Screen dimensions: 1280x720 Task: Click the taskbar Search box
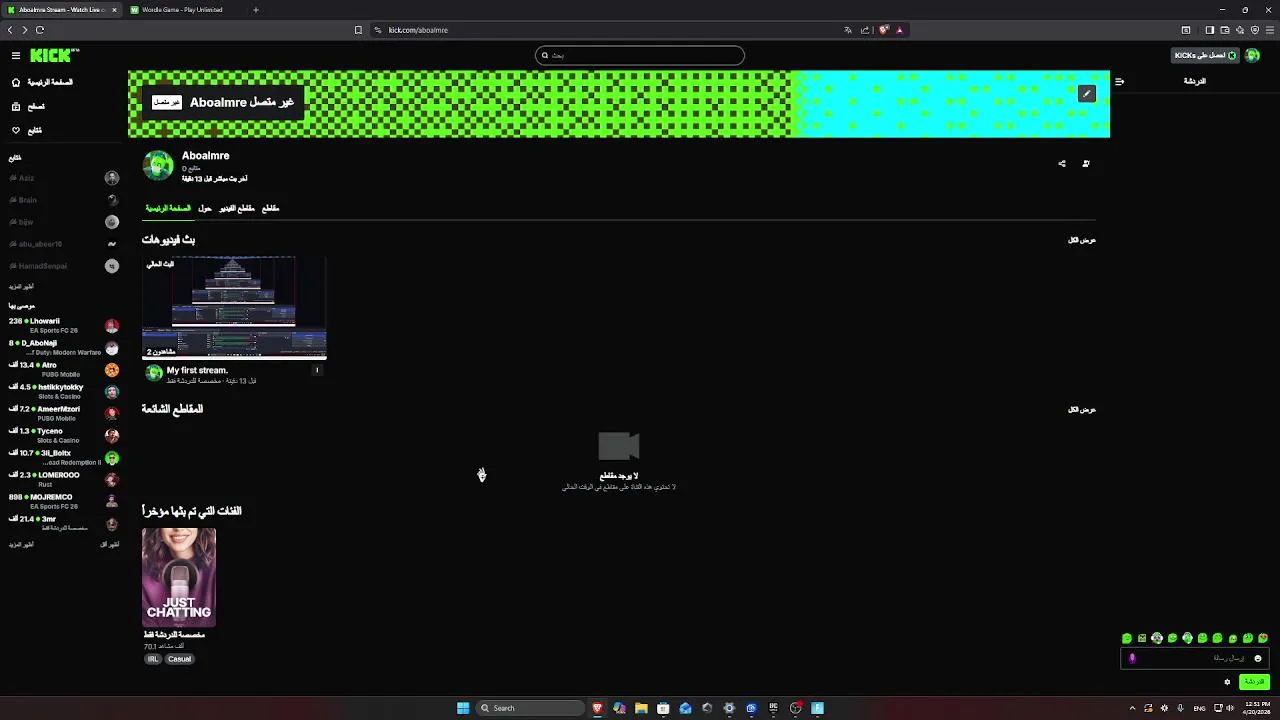tap(531, 708)
